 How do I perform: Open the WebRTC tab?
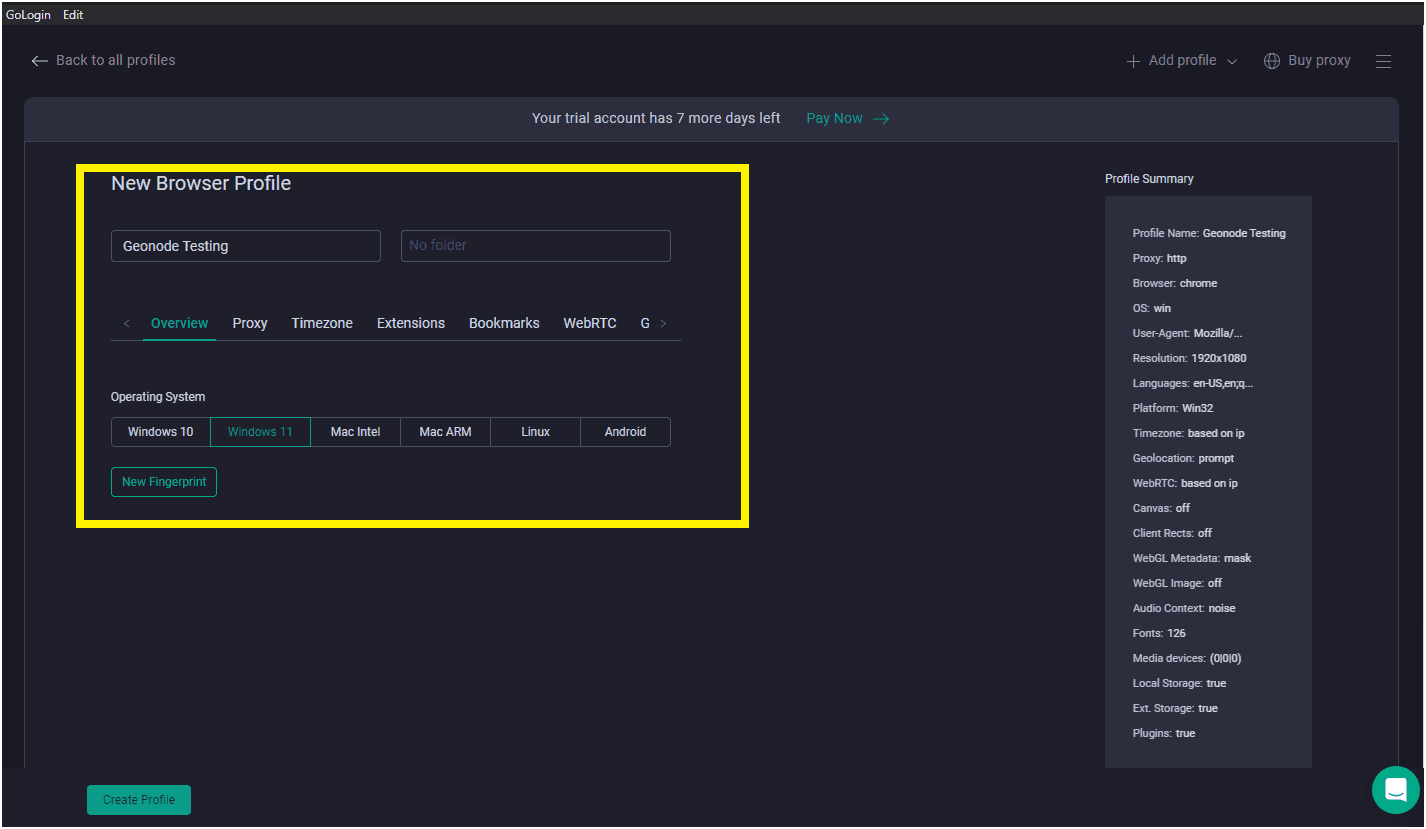pos(589,323)
